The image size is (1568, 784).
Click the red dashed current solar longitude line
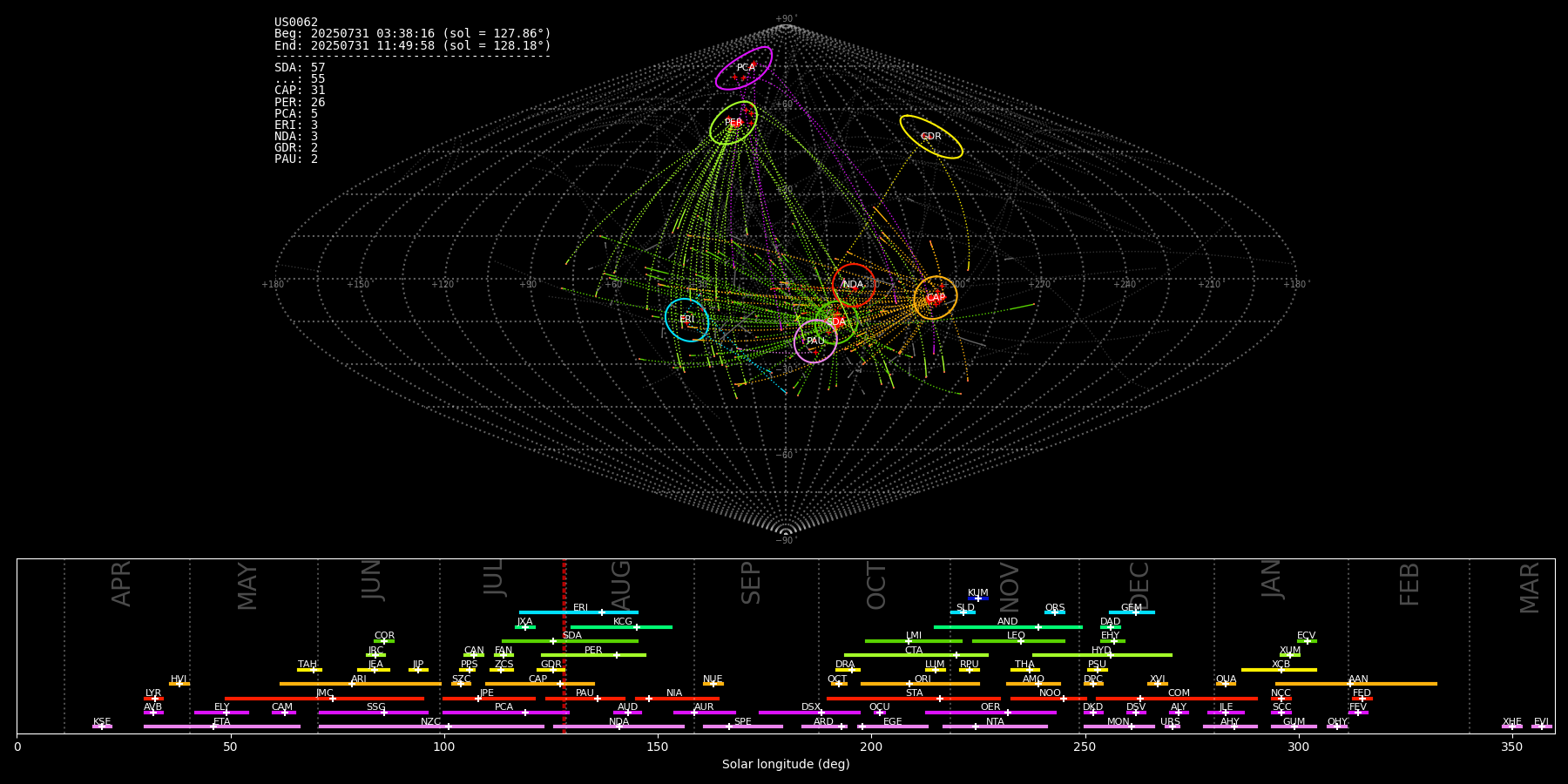pos(564,645)
